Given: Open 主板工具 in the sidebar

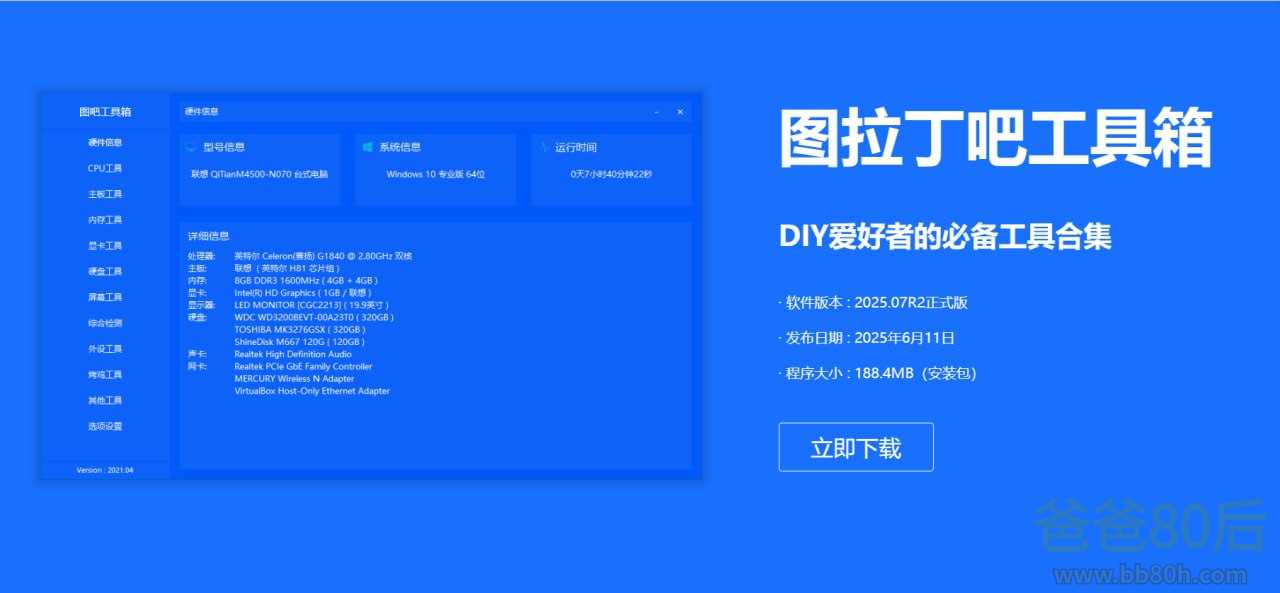Looking at the screenshot, I should coord(105,194).
